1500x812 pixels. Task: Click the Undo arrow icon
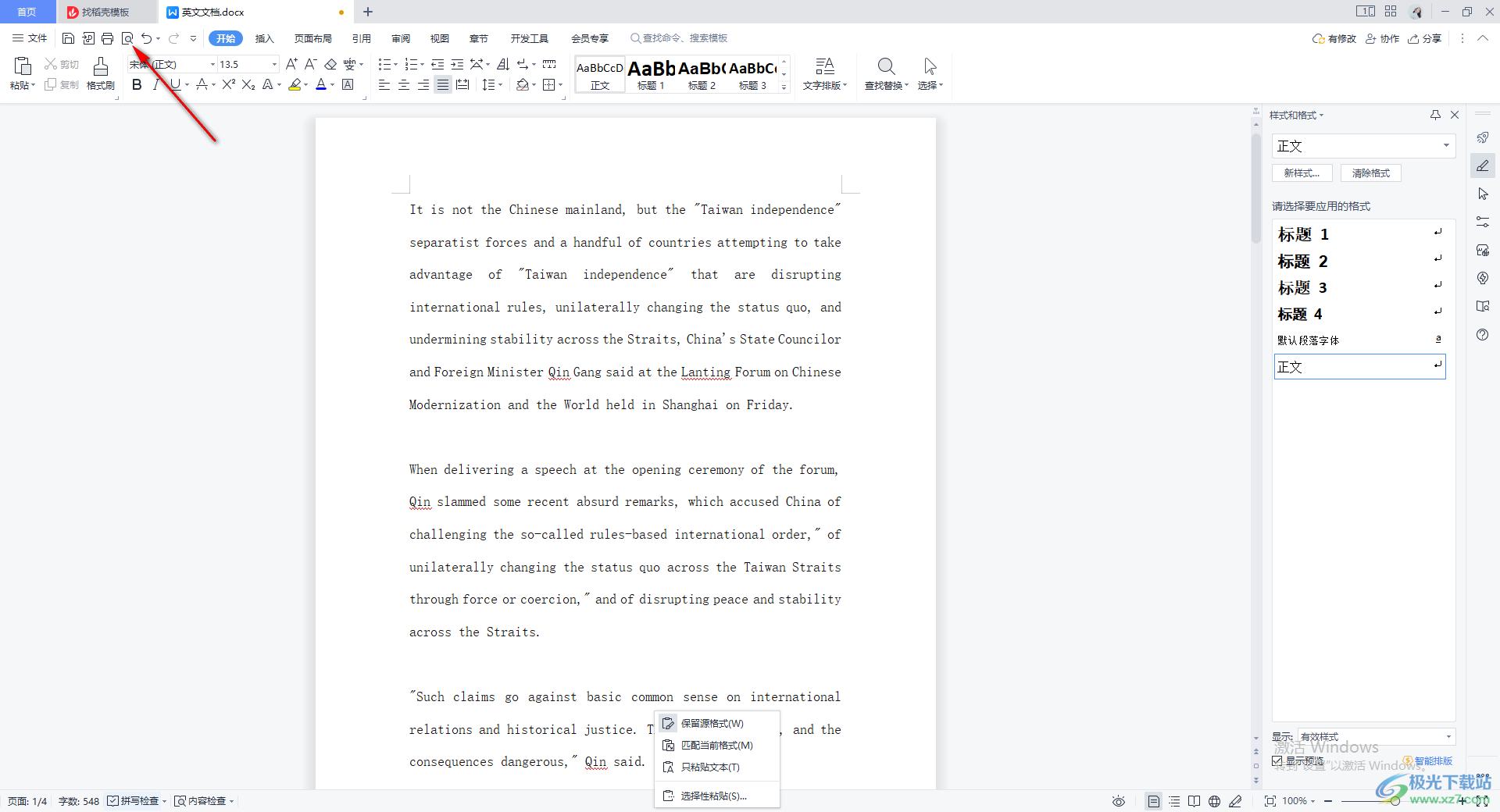[x=146, y=38]
